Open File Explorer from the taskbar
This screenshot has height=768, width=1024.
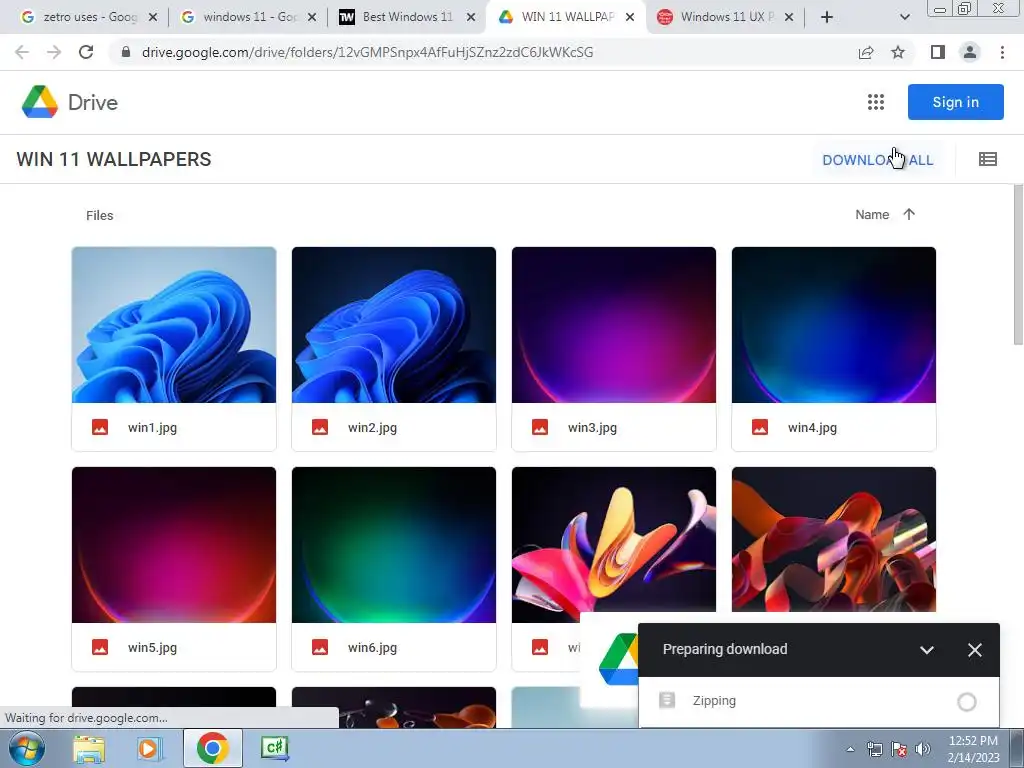(x=89, y=748)
